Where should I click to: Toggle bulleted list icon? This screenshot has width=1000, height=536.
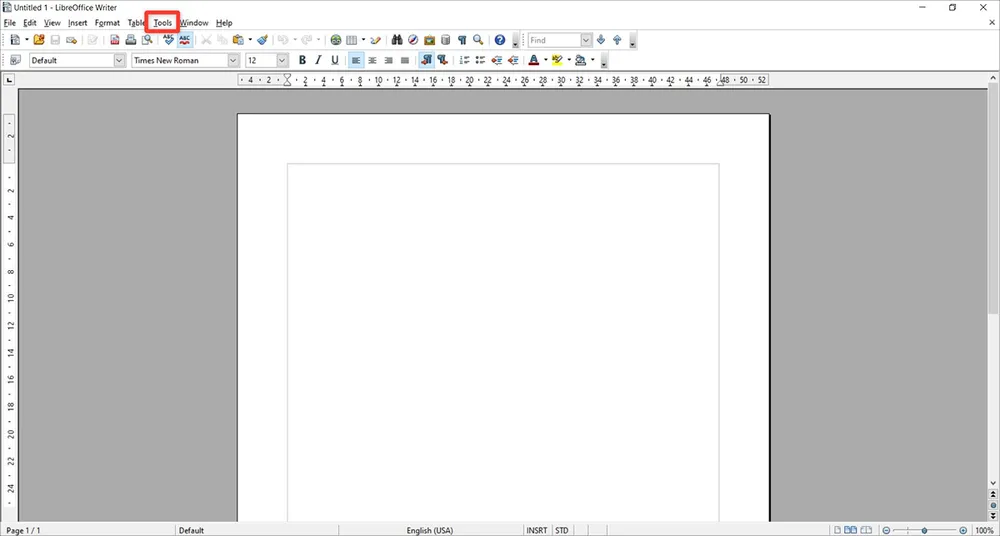tap(480, 60)
